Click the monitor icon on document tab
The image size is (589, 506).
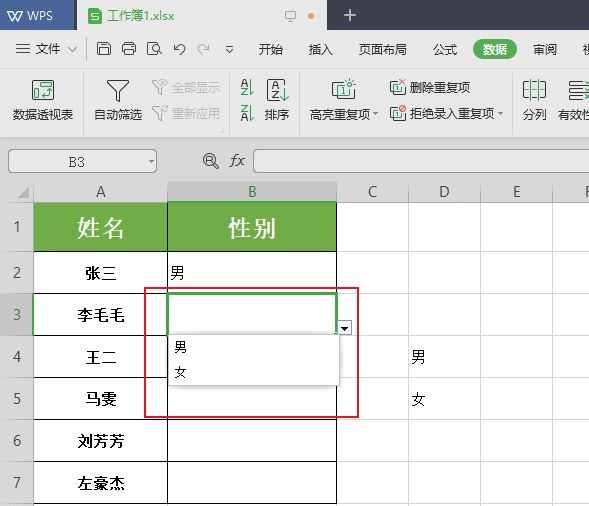[x=290, y=16]
